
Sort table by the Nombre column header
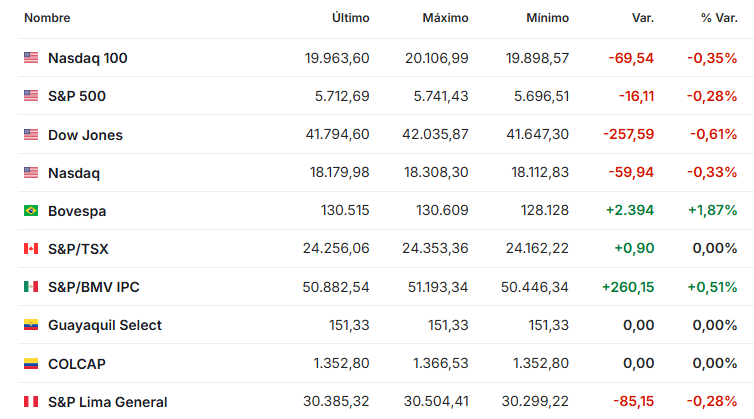tap(47, 18)
